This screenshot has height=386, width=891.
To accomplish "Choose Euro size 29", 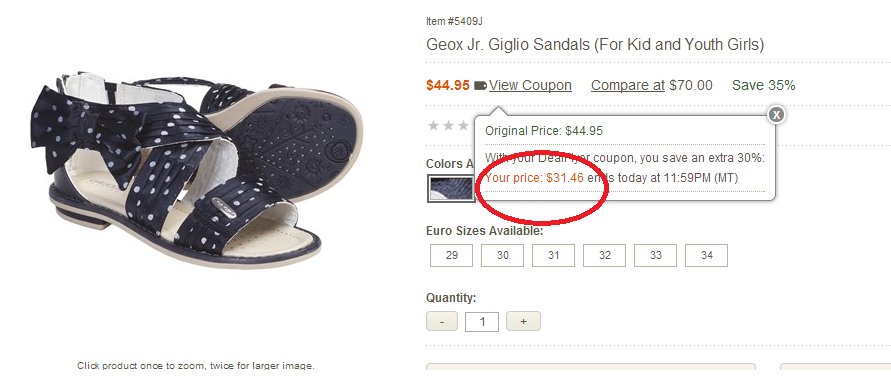I will click(452, 255).
